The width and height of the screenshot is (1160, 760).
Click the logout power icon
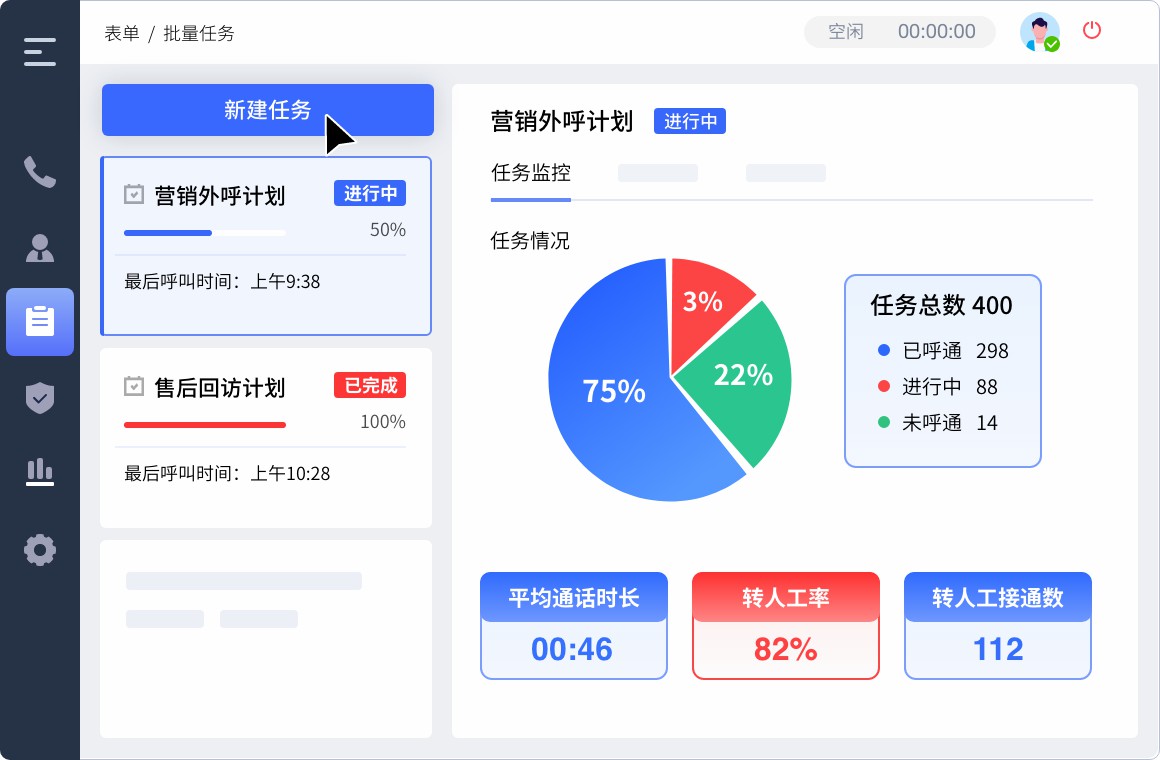[x=1091, y=31]
